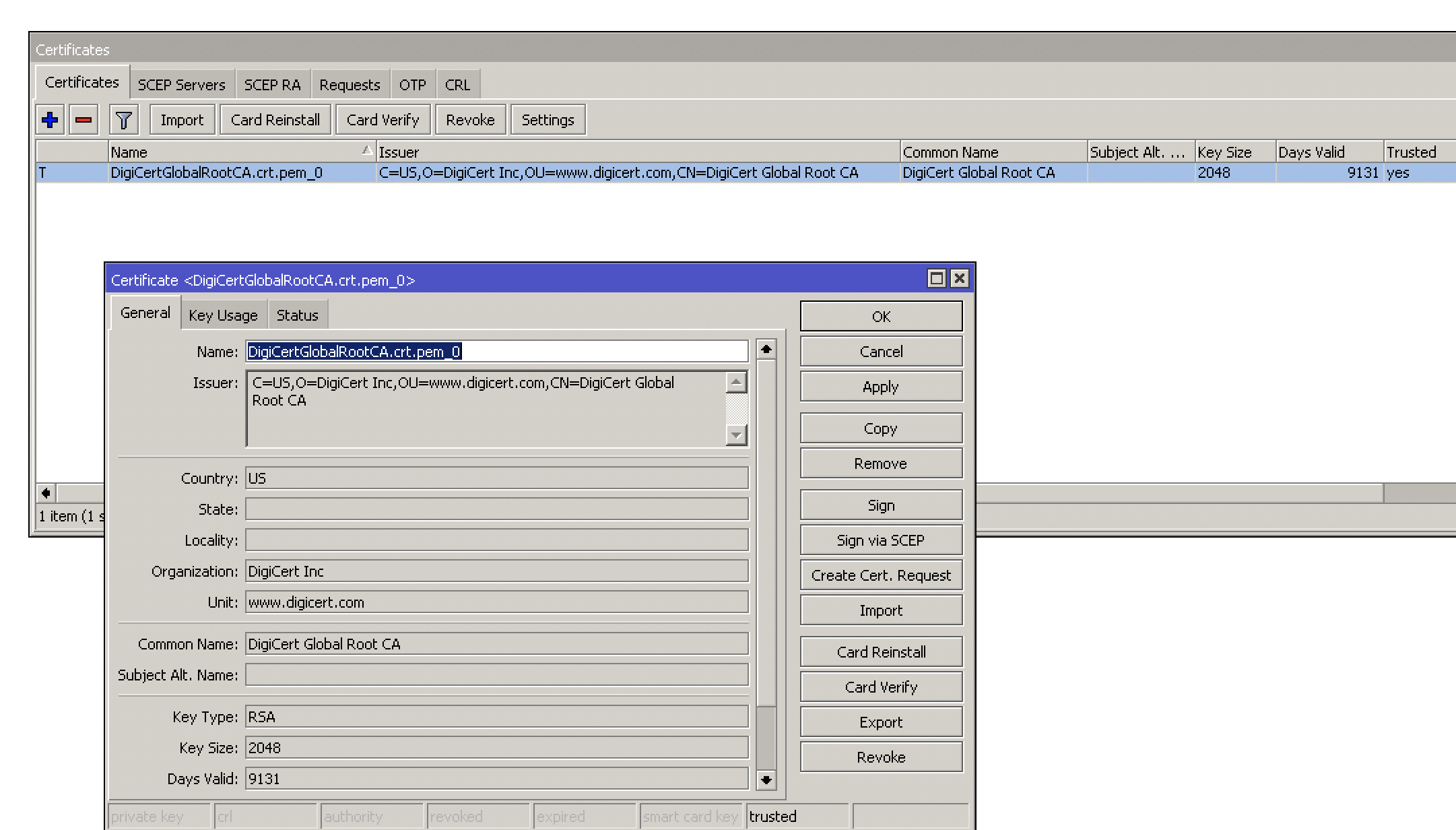Switch to the Key Usage tab

coord(223,315)
